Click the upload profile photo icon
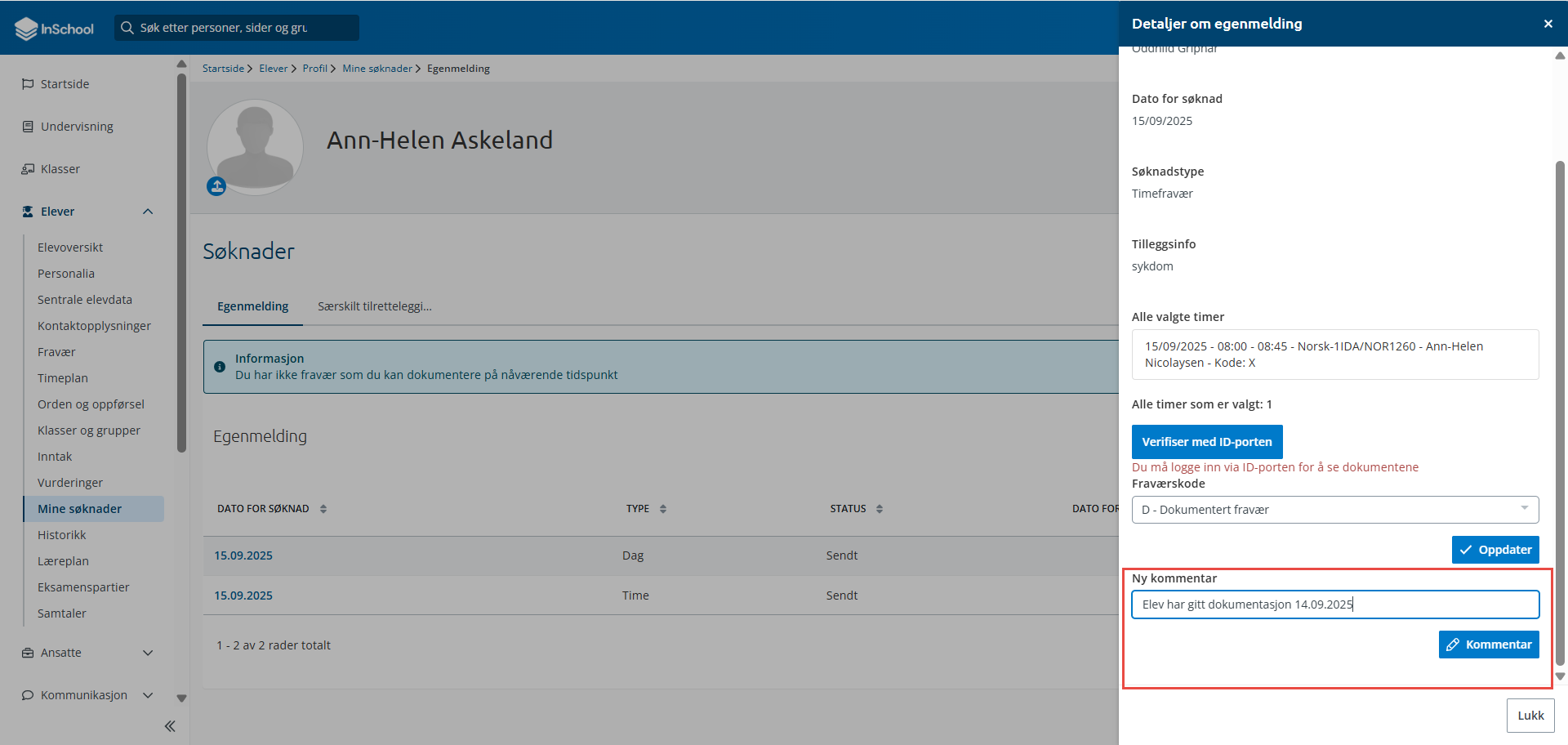 tap(216, 187)
